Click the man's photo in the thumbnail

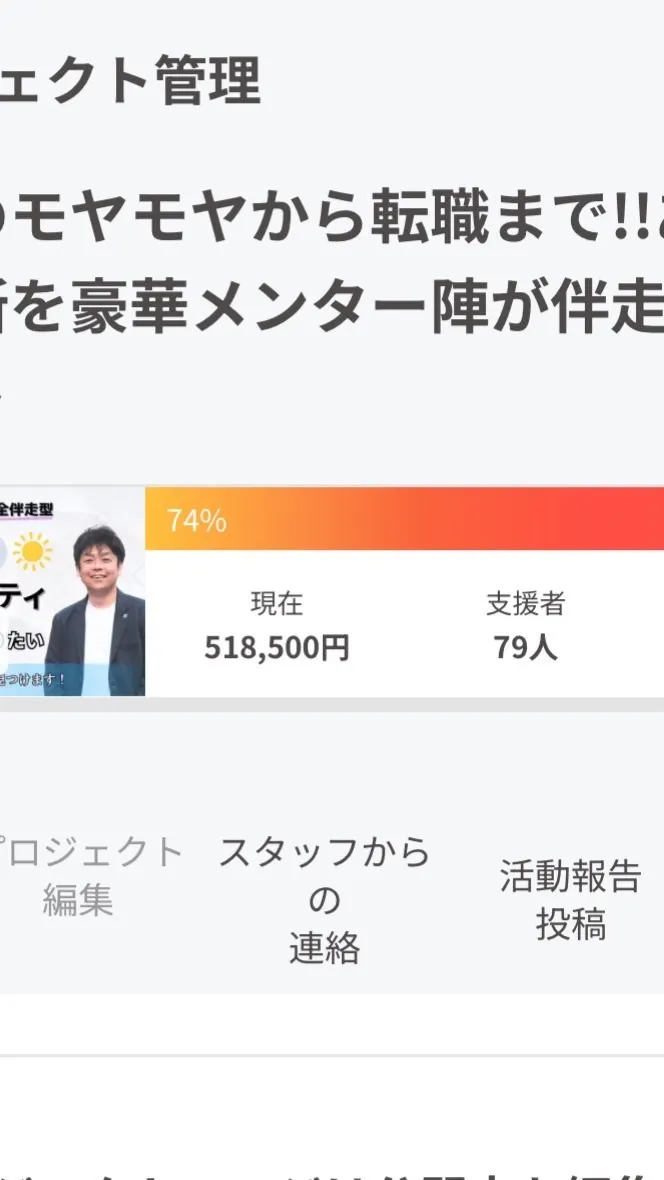click(98, 610)
